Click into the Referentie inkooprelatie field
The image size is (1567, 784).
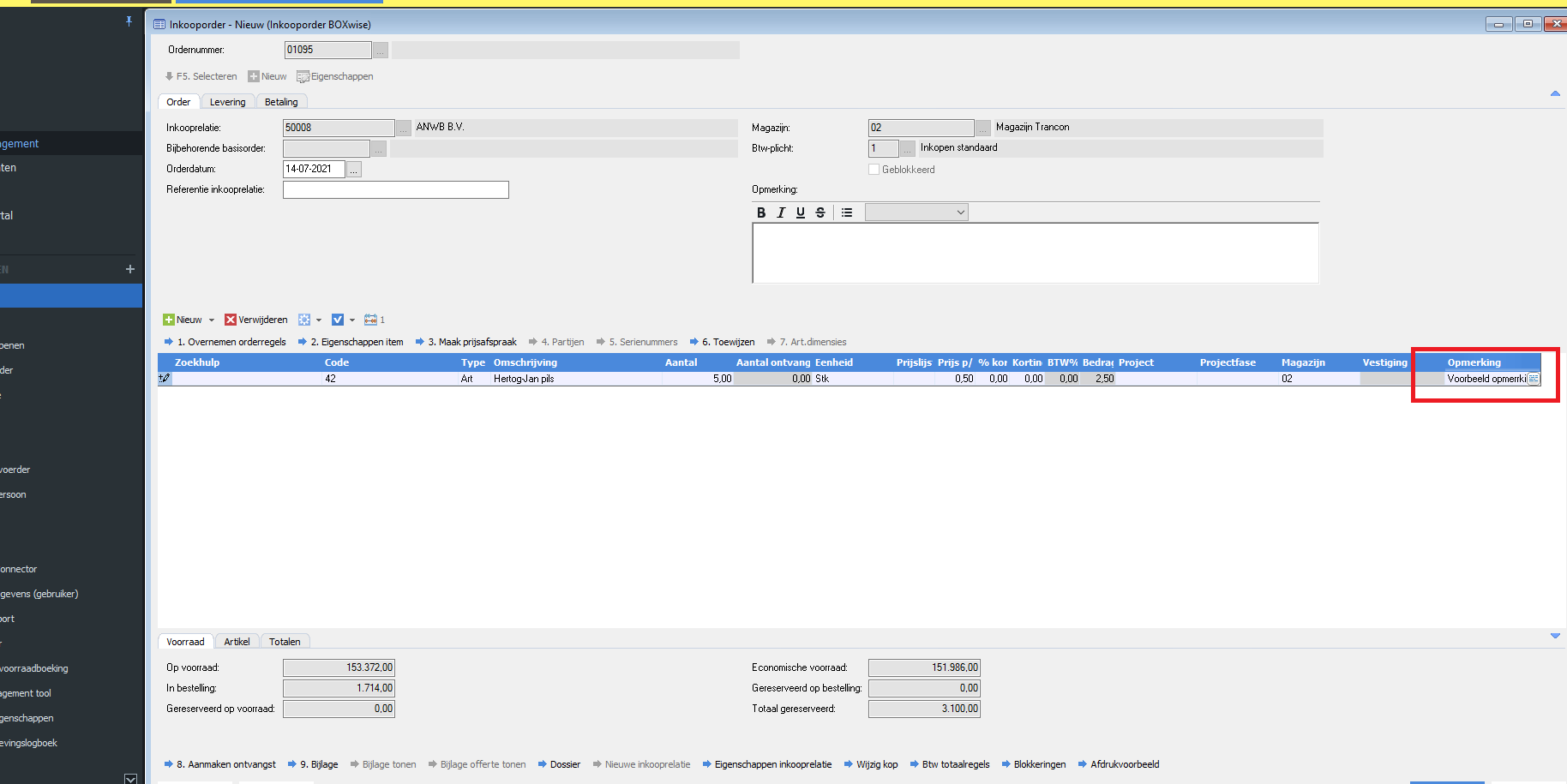pos(395,189)
